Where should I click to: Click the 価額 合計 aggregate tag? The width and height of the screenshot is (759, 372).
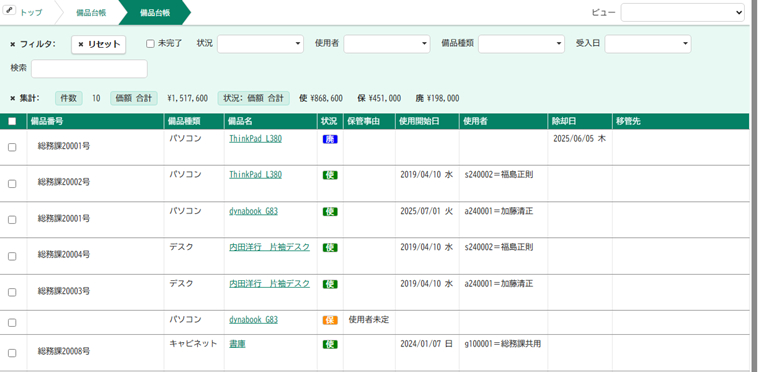click(x=134, y=98)
